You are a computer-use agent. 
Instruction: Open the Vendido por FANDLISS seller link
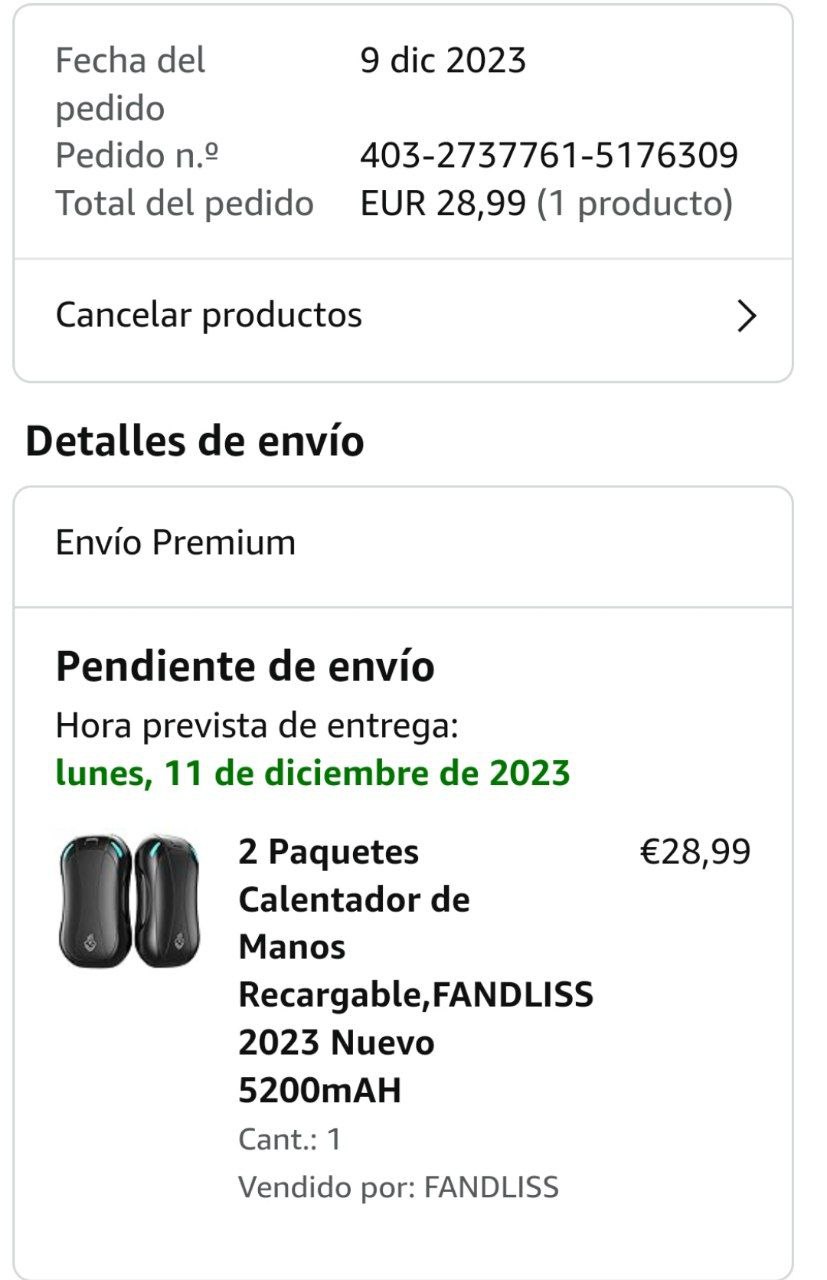click(398, 1187)
